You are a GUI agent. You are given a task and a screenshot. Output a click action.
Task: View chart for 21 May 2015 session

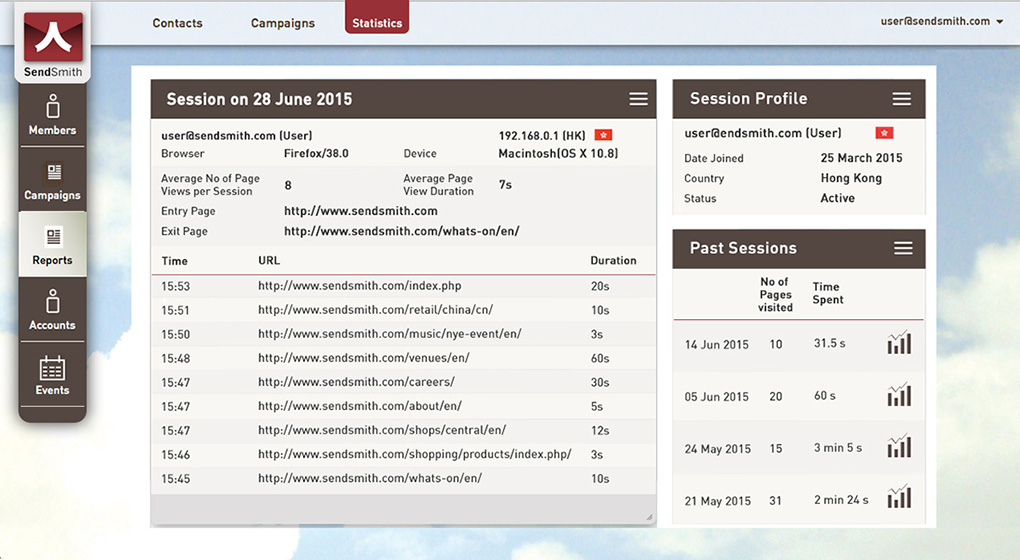[x=899, y=497]
